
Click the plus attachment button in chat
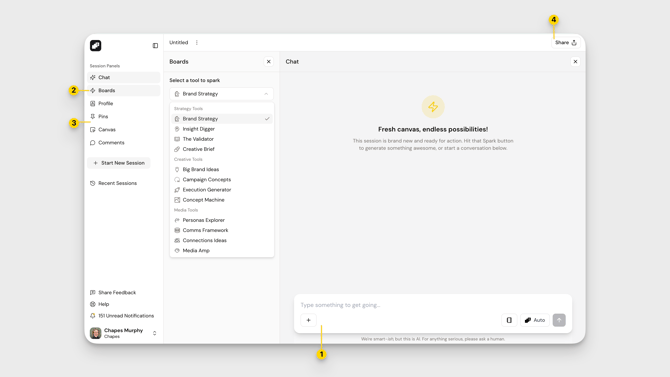[308, 320]
